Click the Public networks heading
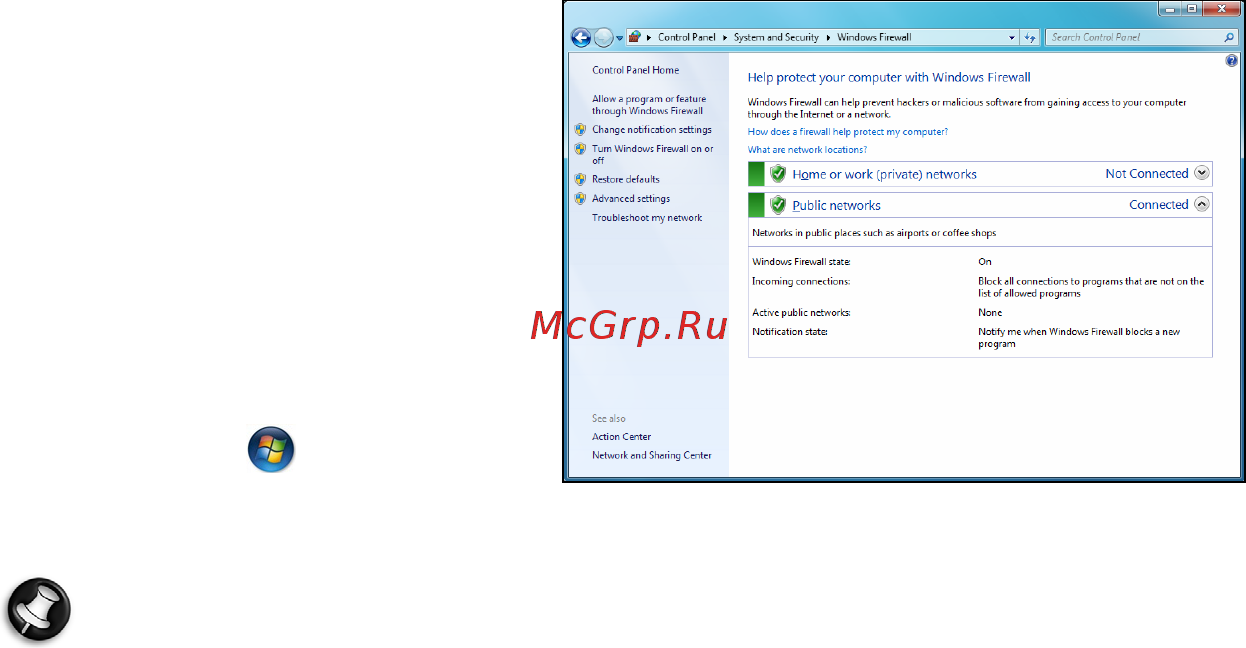 836,205
